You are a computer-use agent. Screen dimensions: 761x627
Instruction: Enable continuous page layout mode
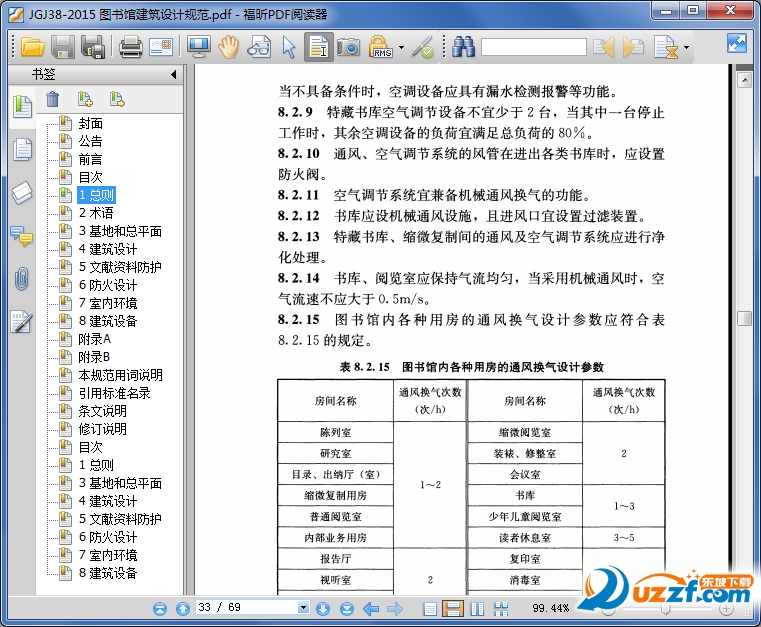tap(453, 608)
